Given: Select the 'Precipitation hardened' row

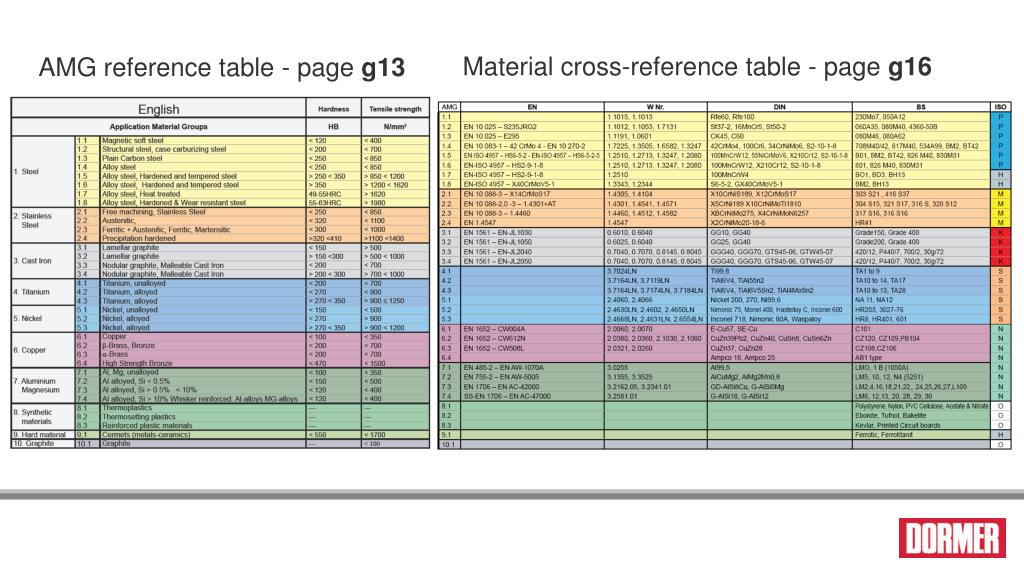Looking at the screenshot, I should pos(252,239).
